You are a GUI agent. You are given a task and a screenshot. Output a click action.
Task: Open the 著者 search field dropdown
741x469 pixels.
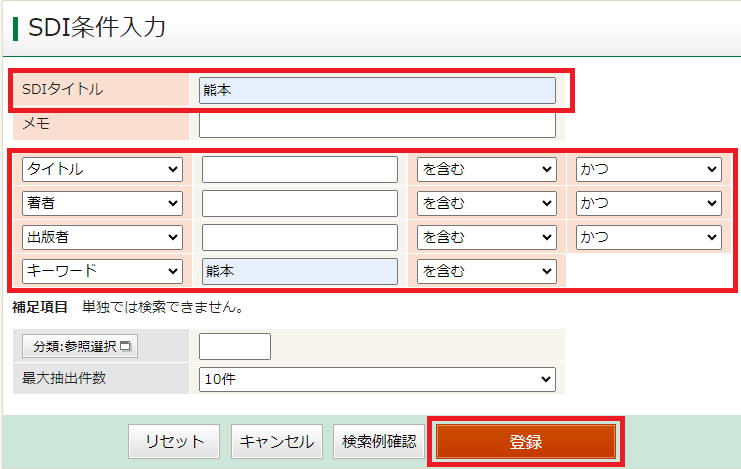(x=102, y=203)
